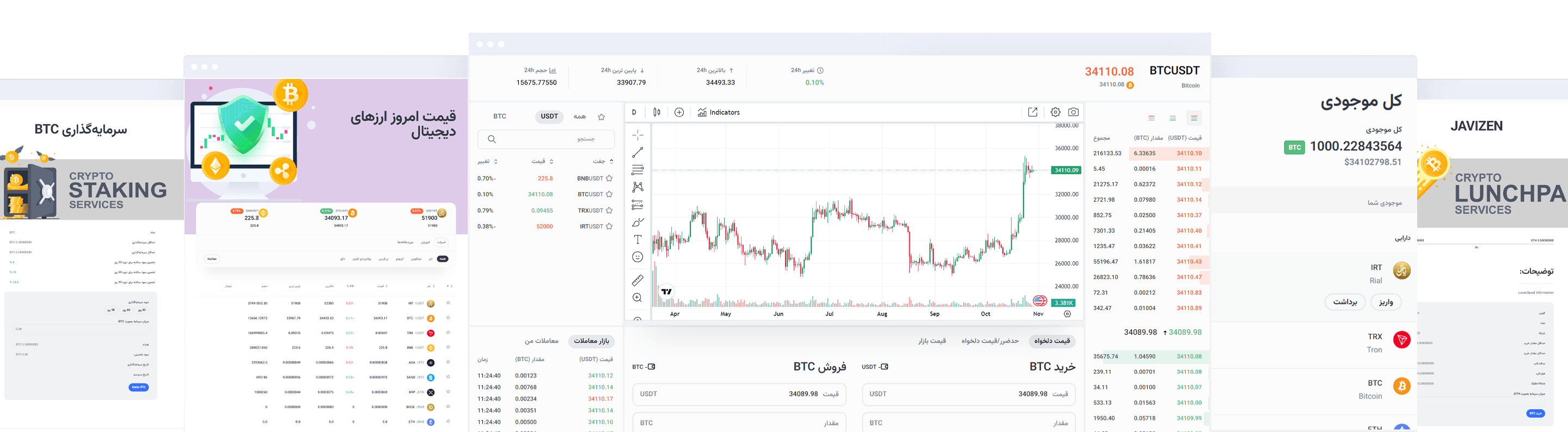Click the BTC wallet icon in sell panel
Screen dimensions: 1568x432
click(x=651, y=367)
